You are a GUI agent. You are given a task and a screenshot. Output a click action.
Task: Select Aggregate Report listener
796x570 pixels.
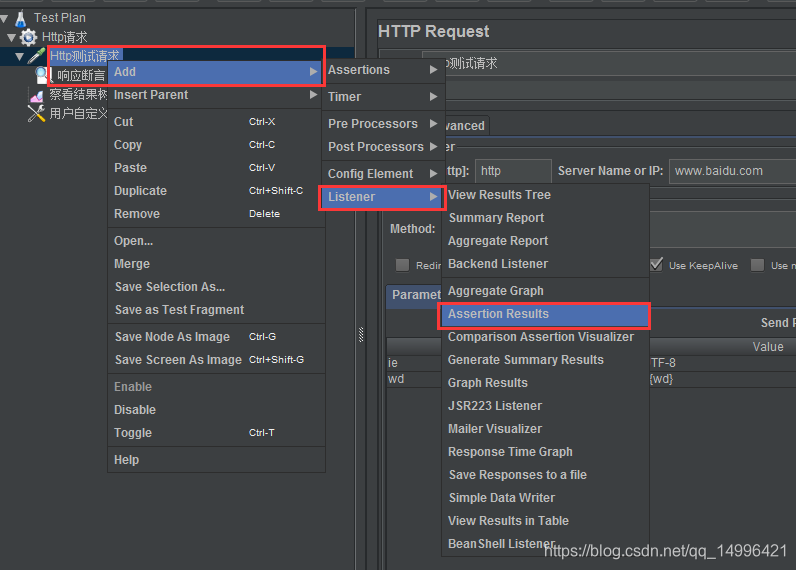(x=546, y=241)
